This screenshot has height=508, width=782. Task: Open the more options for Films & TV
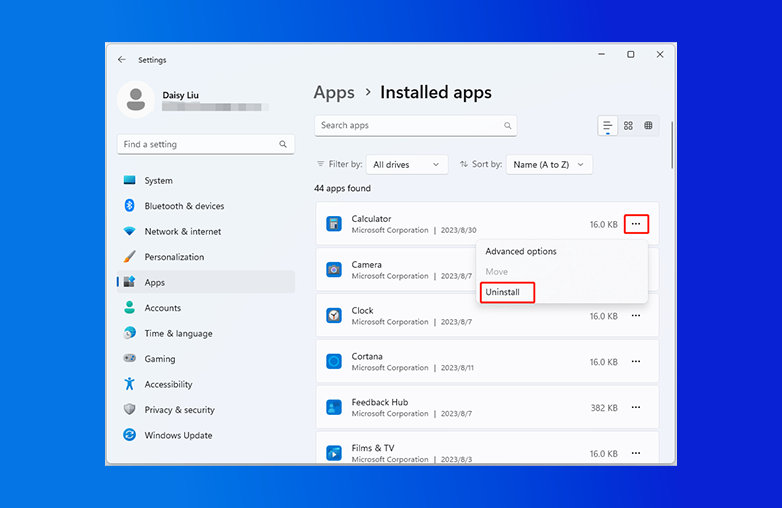(636, 453)
